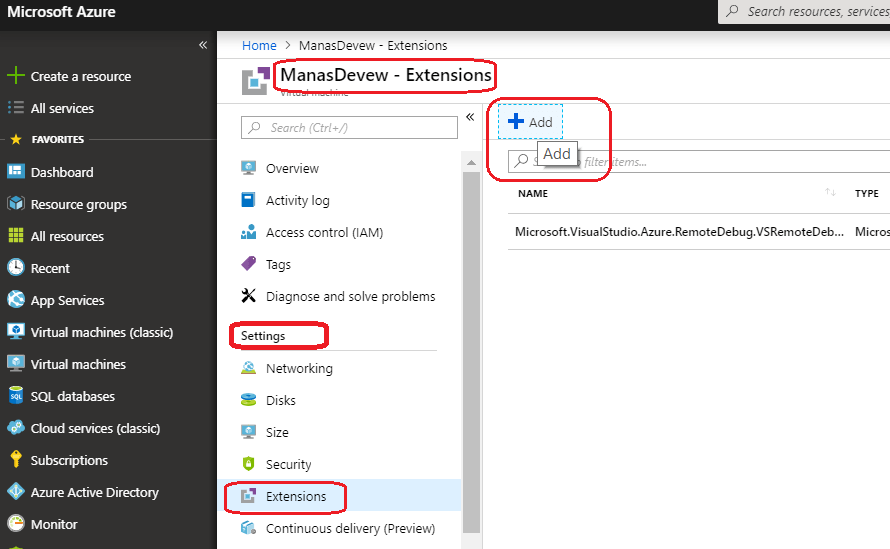
Task: Open SQL databases in favorites
Action: [73, 396]
